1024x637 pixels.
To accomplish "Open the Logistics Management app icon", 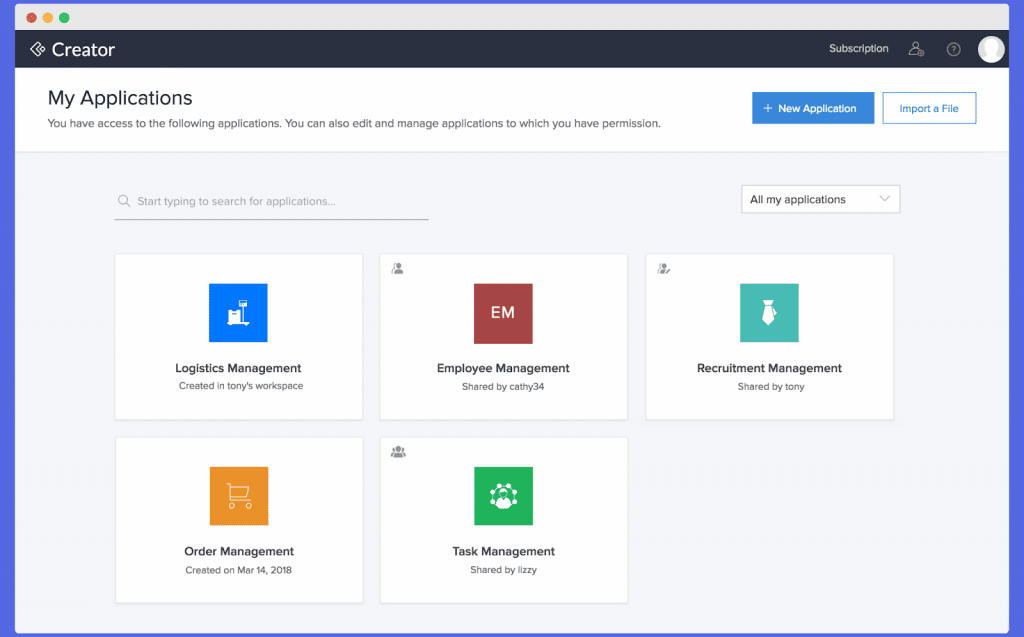I will (238, 312).
